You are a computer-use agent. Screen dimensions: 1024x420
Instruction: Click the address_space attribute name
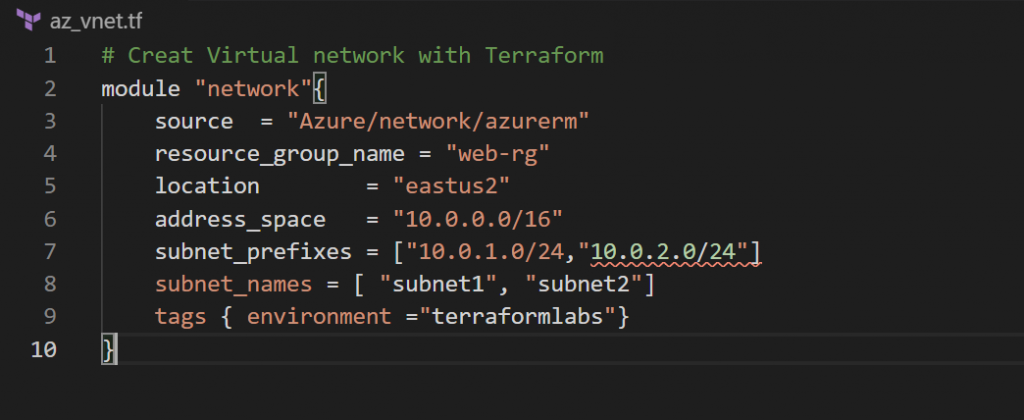tap(240, 219)
